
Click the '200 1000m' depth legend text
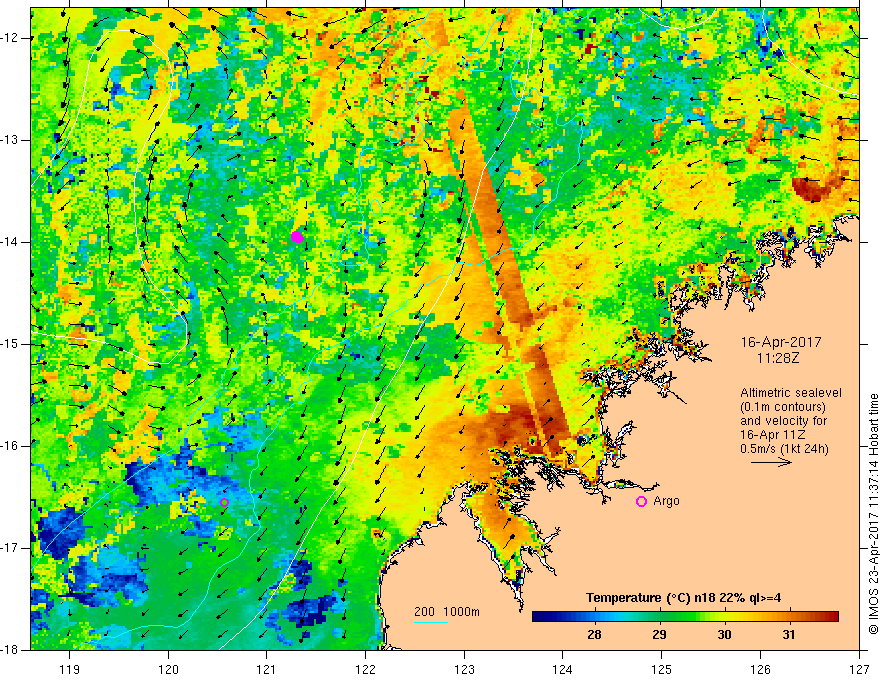[x=447, y=612]
